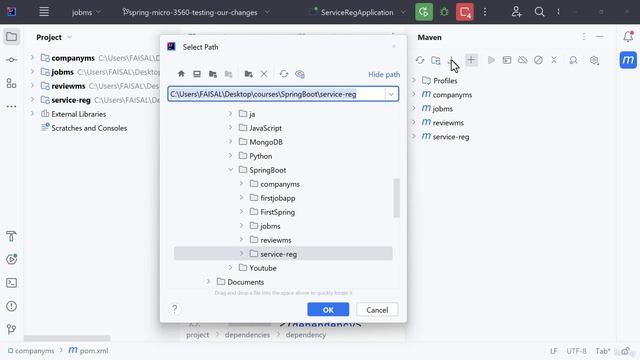Create new folder in Select Path dialog
The height and width of the screenshot is (360, 640).
(248, 74)
